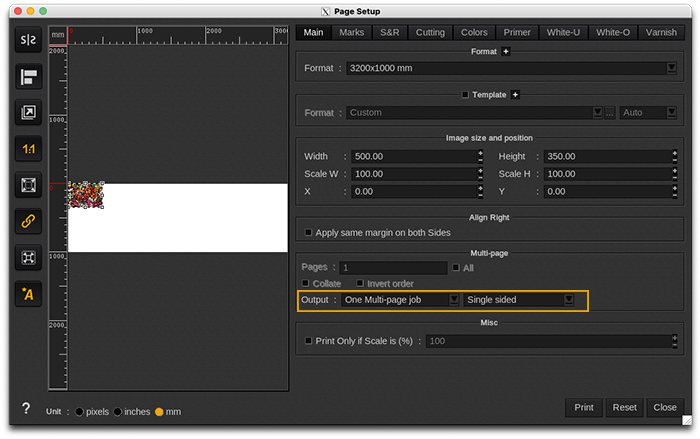Click the crop-marks frame icon
Viewport: 700px width, 439px height.
pyautogui.click(x=28, y=258)
